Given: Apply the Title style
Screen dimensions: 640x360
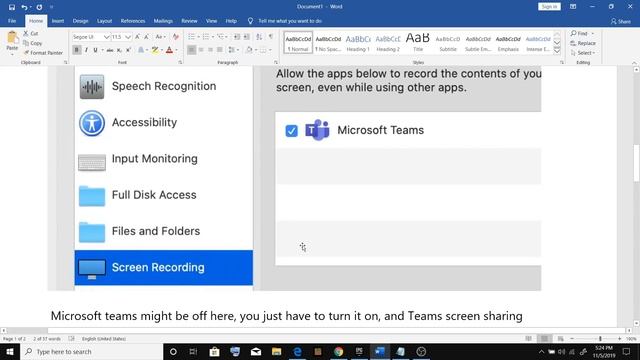Looking at the screenshot, I should click(418, 42).
